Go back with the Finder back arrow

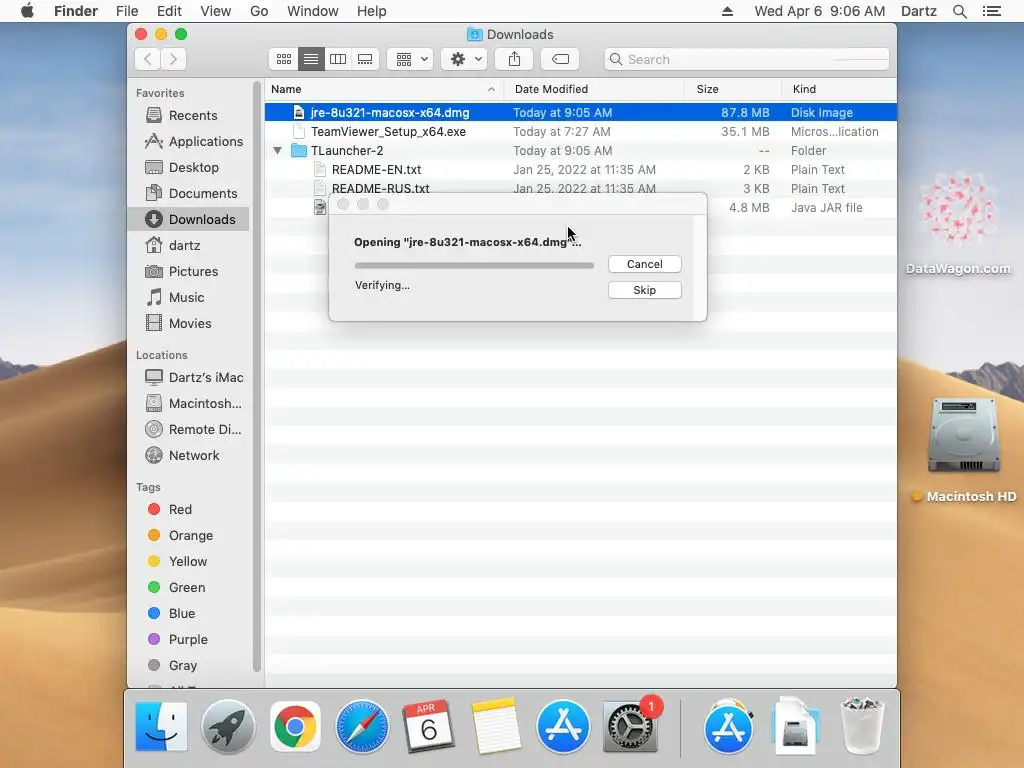[x=148, y=59]
